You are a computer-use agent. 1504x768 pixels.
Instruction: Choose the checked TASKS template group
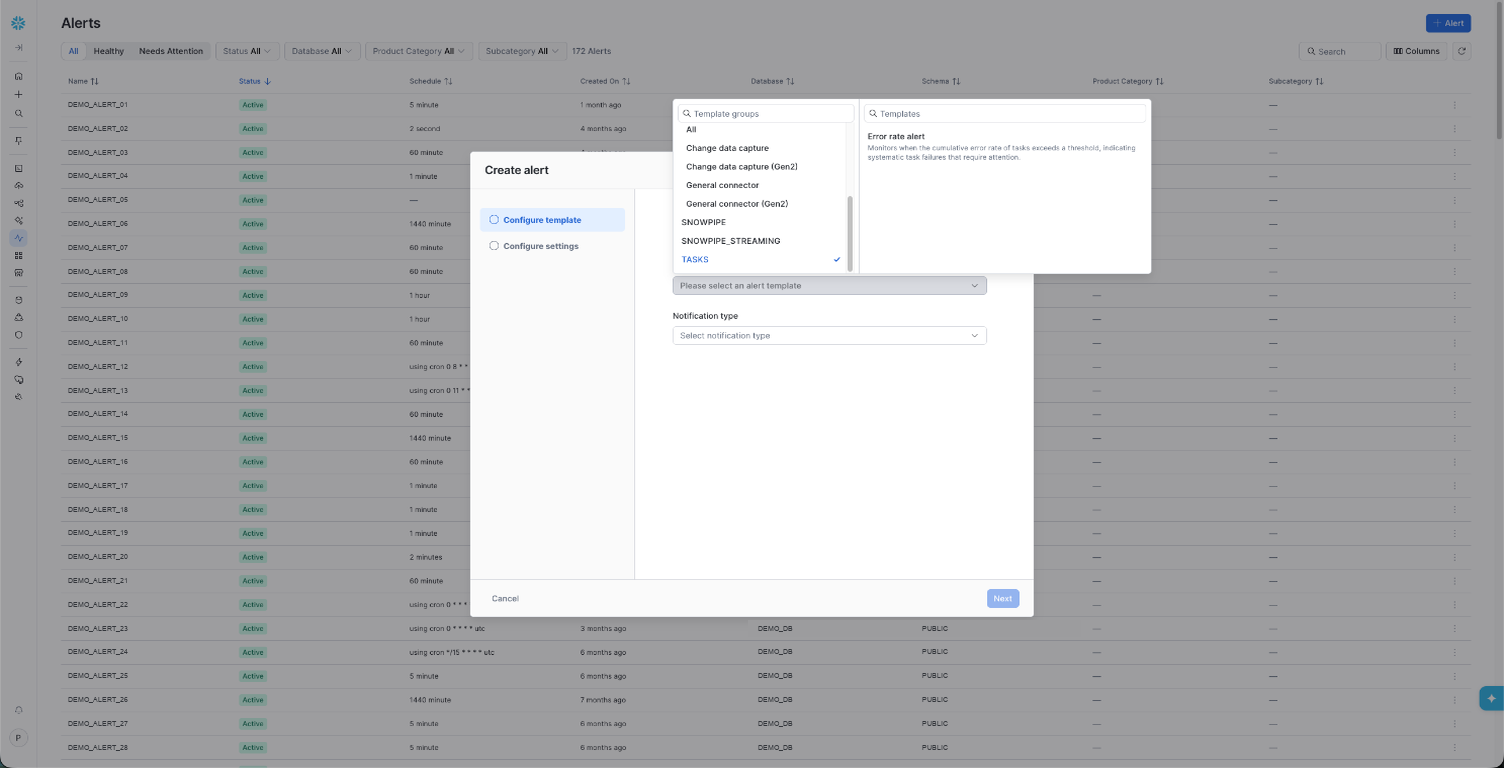[x=762, y=260]
